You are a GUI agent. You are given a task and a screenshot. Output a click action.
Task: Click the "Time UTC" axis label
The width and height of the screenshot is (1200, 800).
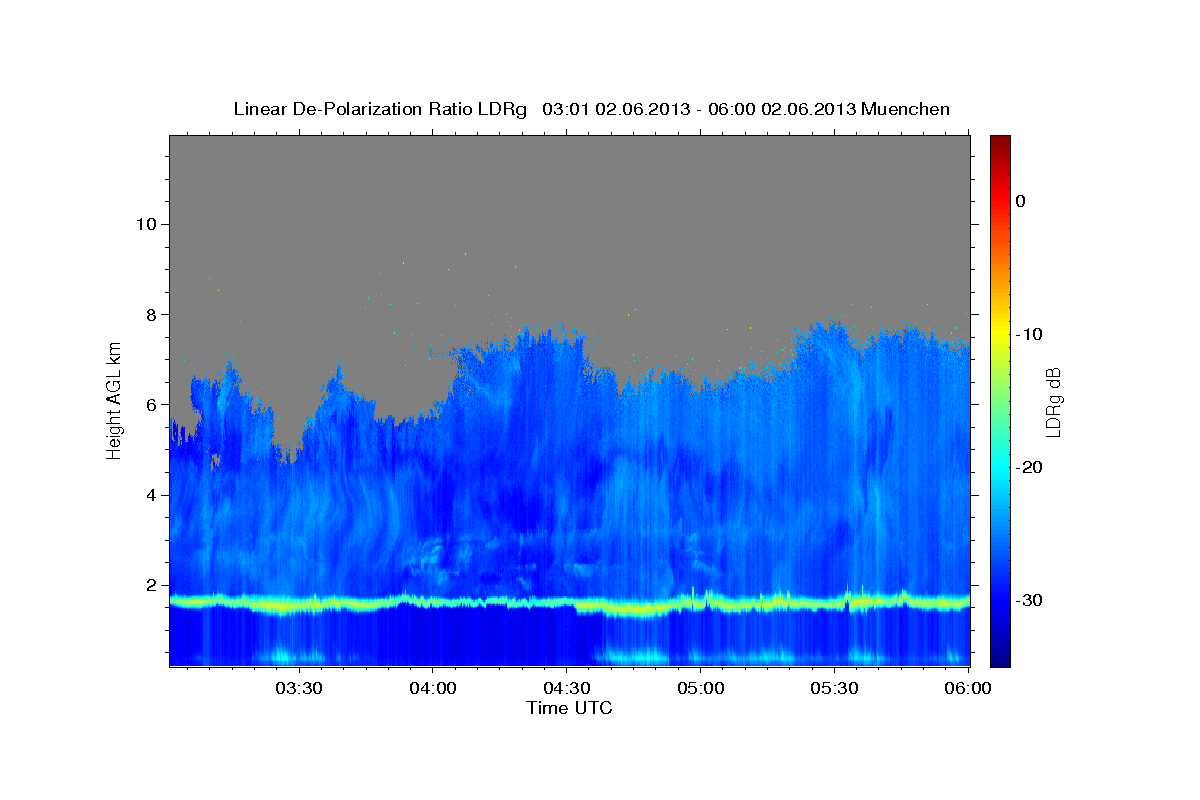[569, 708]
